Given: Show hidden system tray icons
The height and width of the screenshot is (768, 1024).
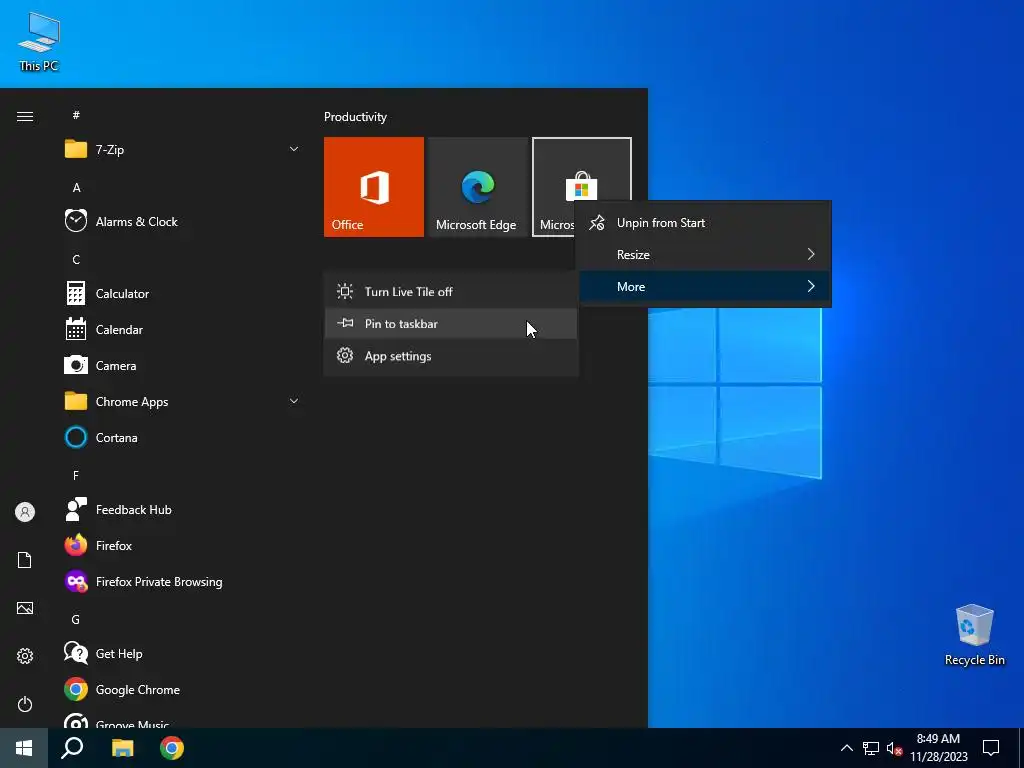Looking at the screenshot, I should pyautogui.click(x=846, y=748).
